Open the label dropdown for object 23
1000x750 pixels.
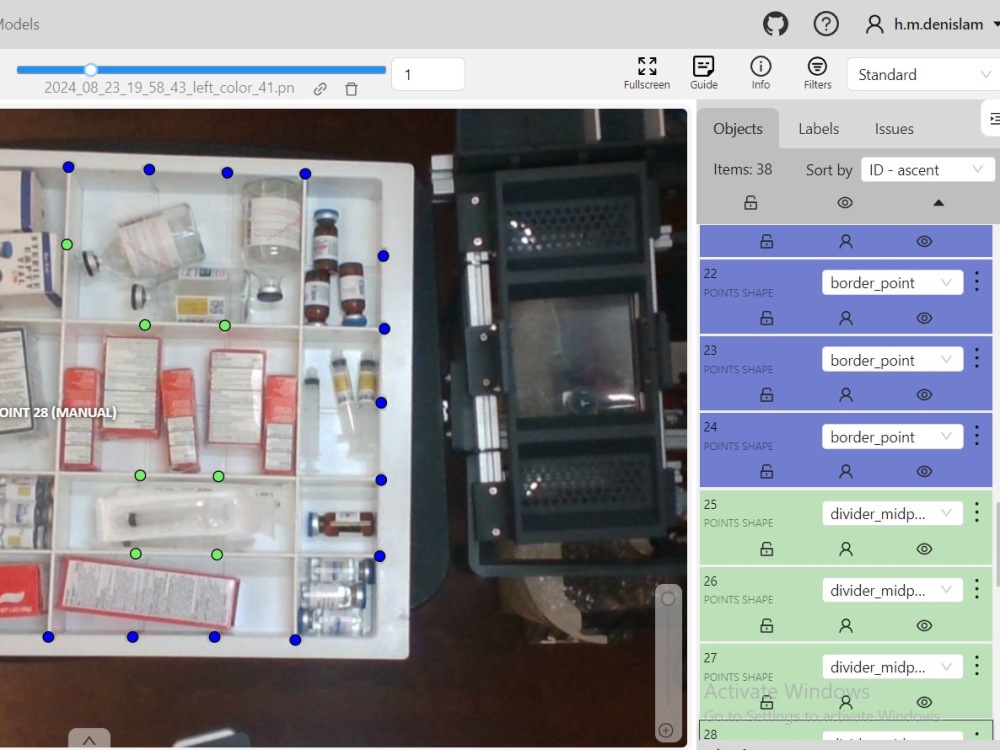(x=892, y=360)
